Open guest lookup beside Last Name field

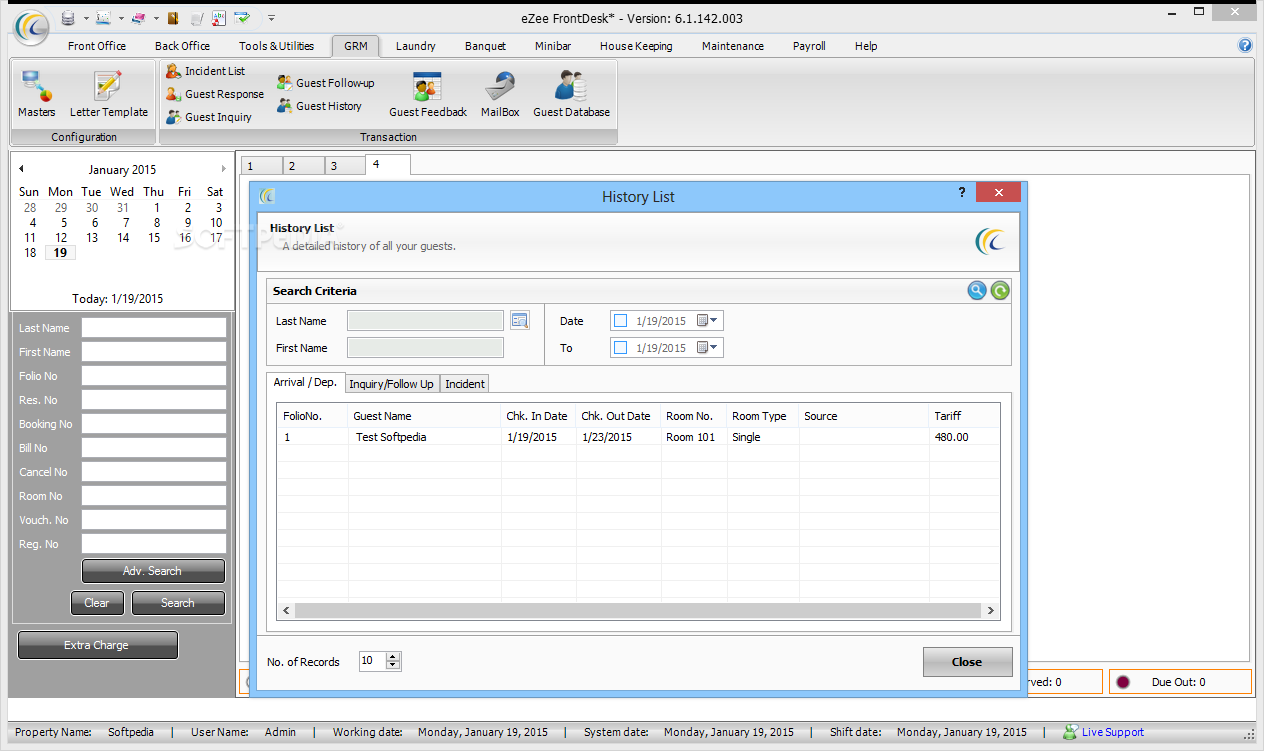click(519, 320)
